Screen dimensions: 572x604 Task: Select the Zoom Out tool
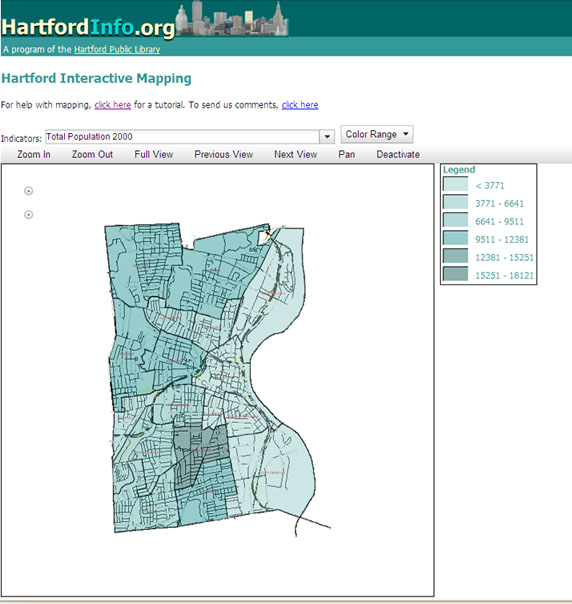pyautogui.click(x=92, y=154)
